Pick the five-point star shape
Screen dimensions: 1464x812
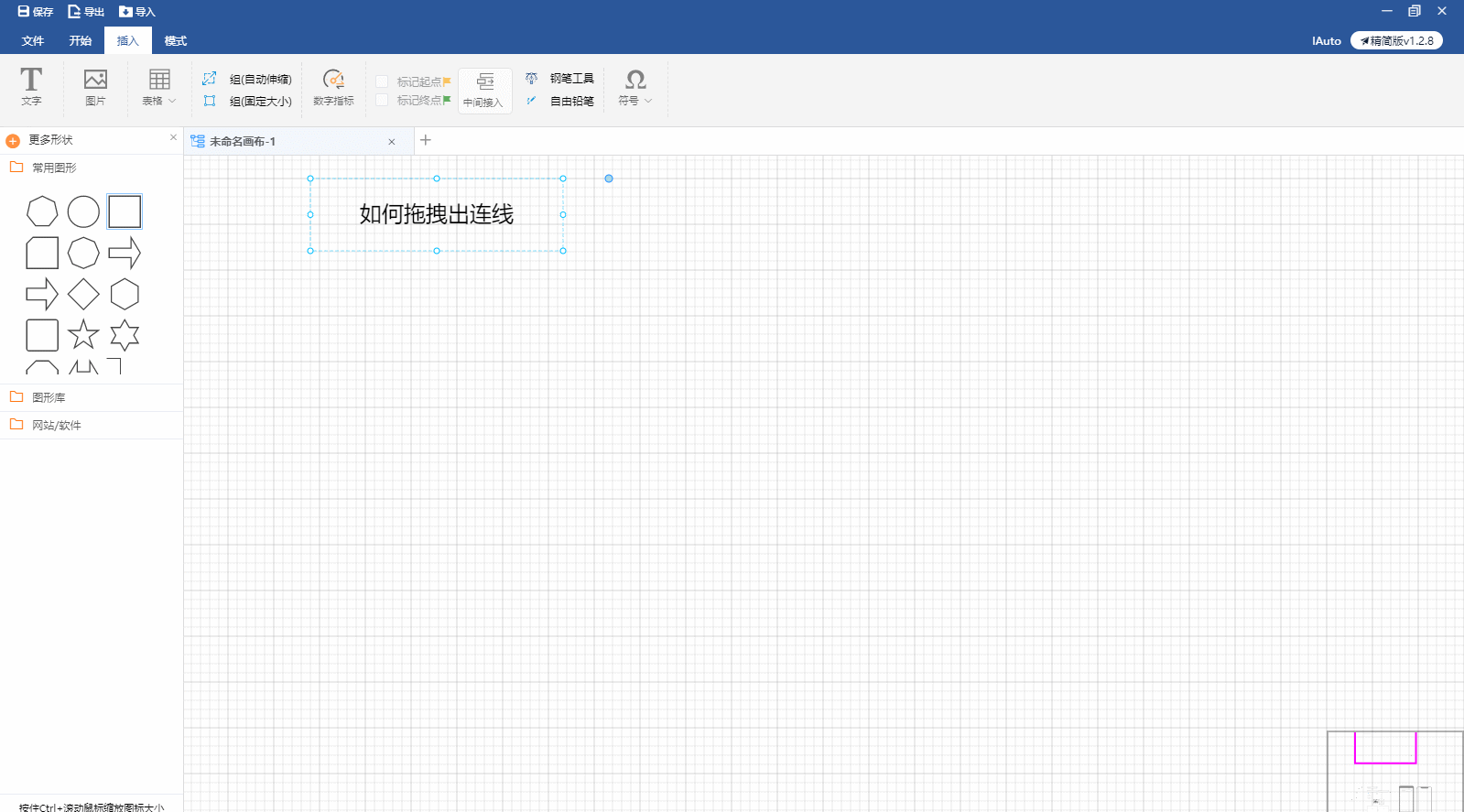pyautogui.click(x=83, y=335)
